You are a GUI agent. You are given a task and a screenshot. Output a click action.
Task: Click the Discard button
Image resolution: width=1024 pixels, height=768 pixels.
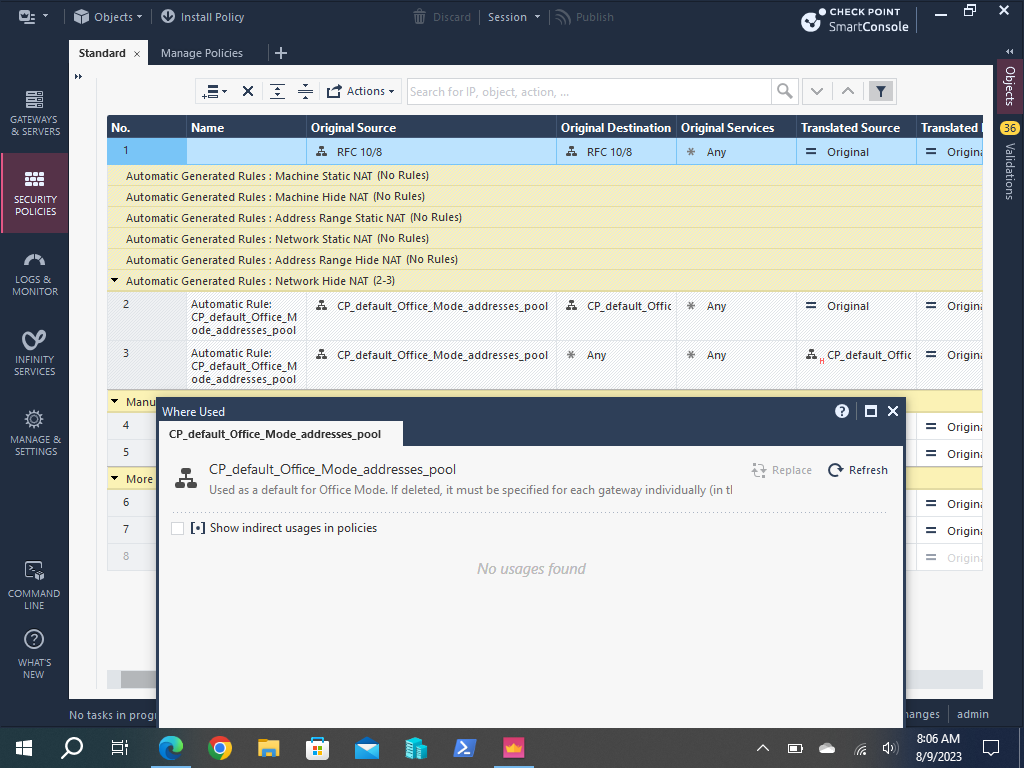point(442,17)
